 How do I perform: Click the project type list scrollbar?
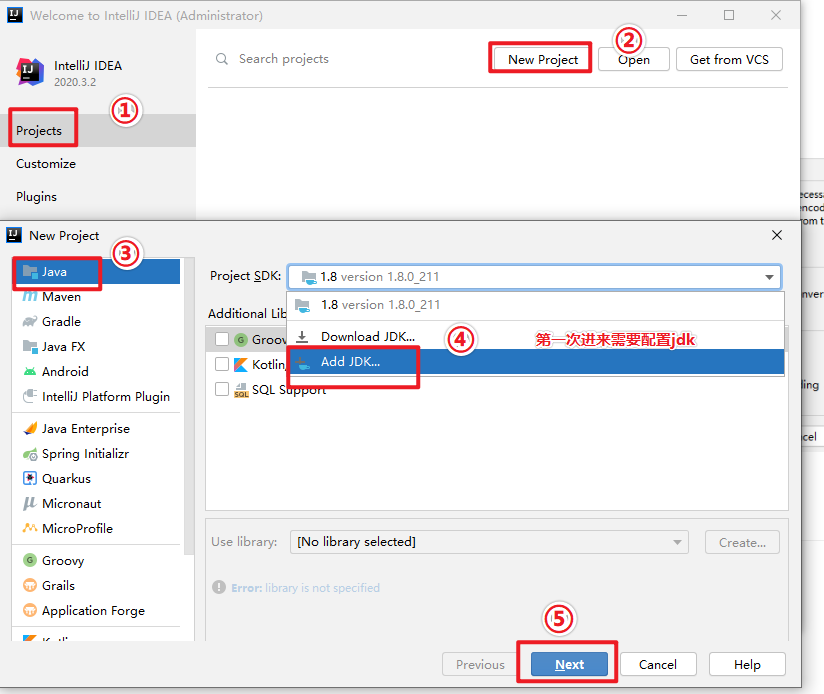189,406
